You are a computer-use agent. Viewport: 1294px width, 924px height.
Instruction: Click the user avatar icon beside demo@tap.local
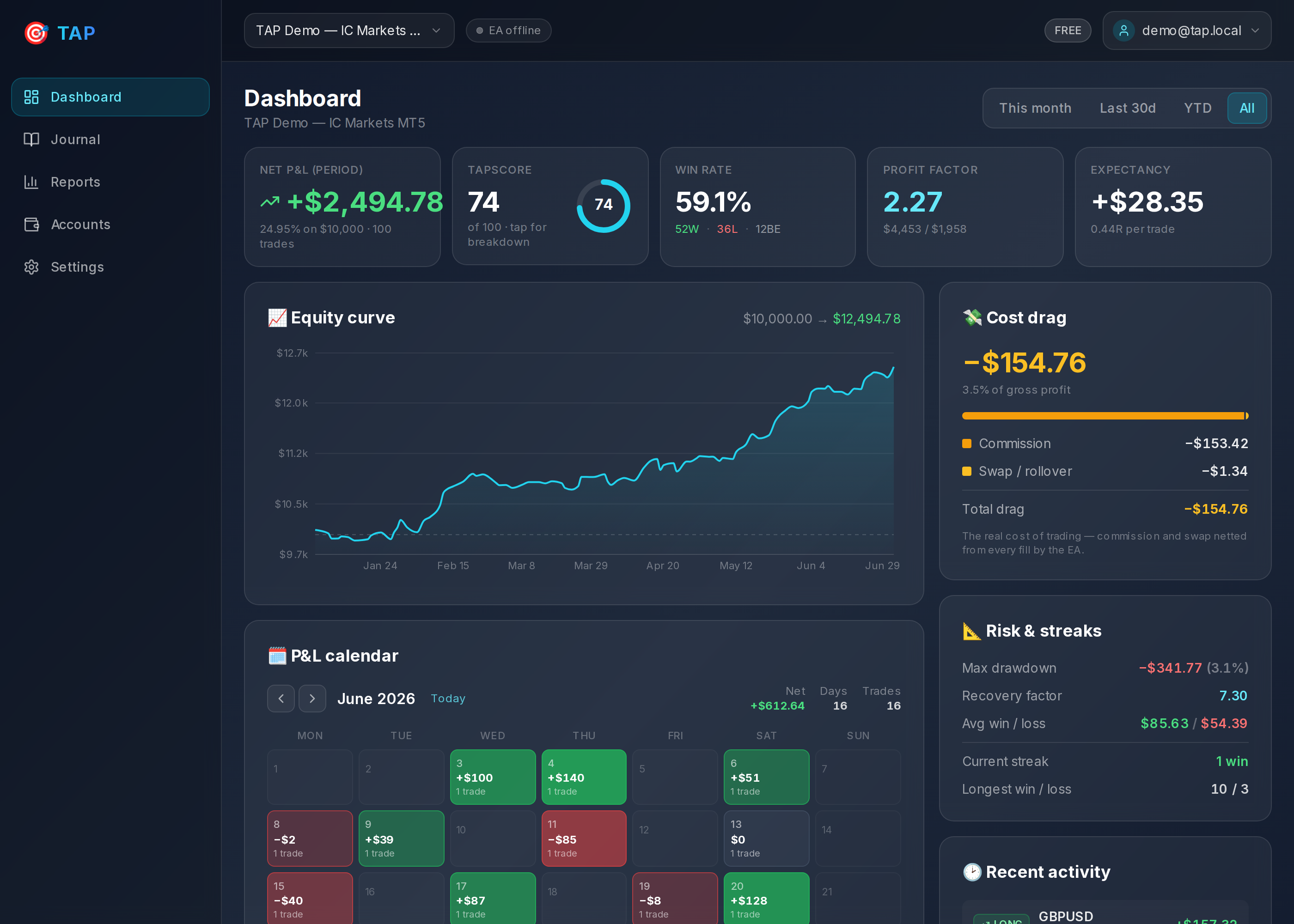[1123, 31]
